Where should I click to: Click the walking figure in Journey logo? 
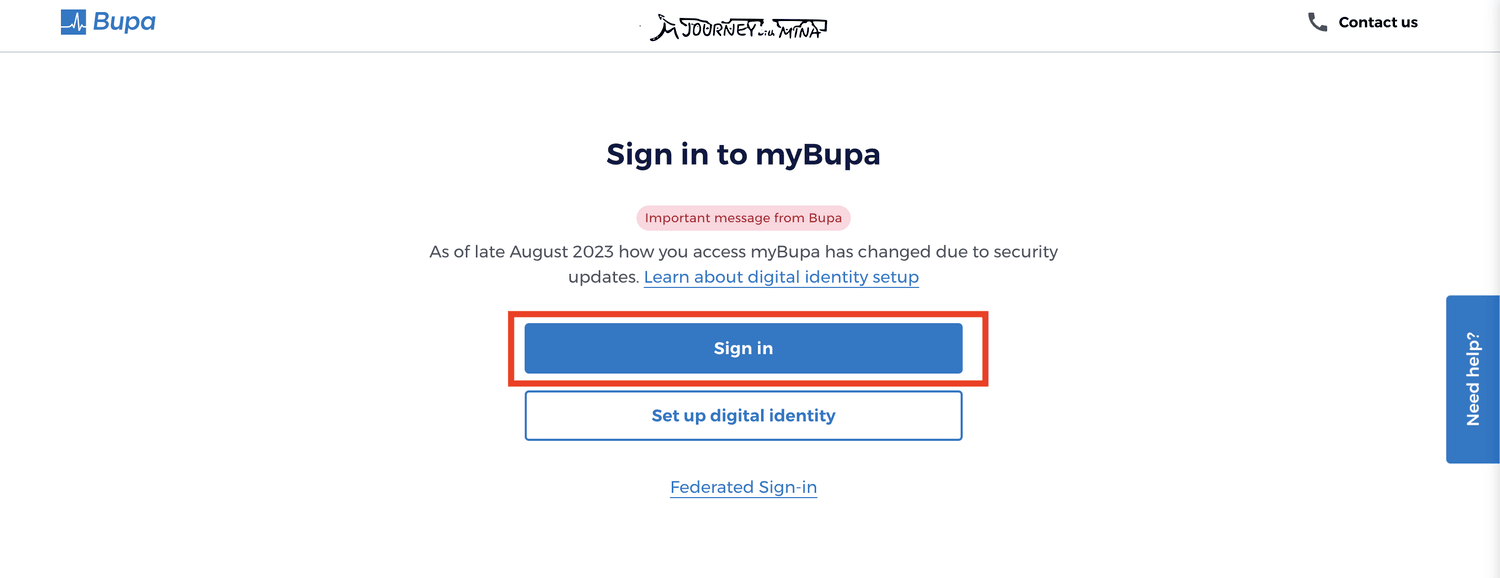click(x=663, y=29)
